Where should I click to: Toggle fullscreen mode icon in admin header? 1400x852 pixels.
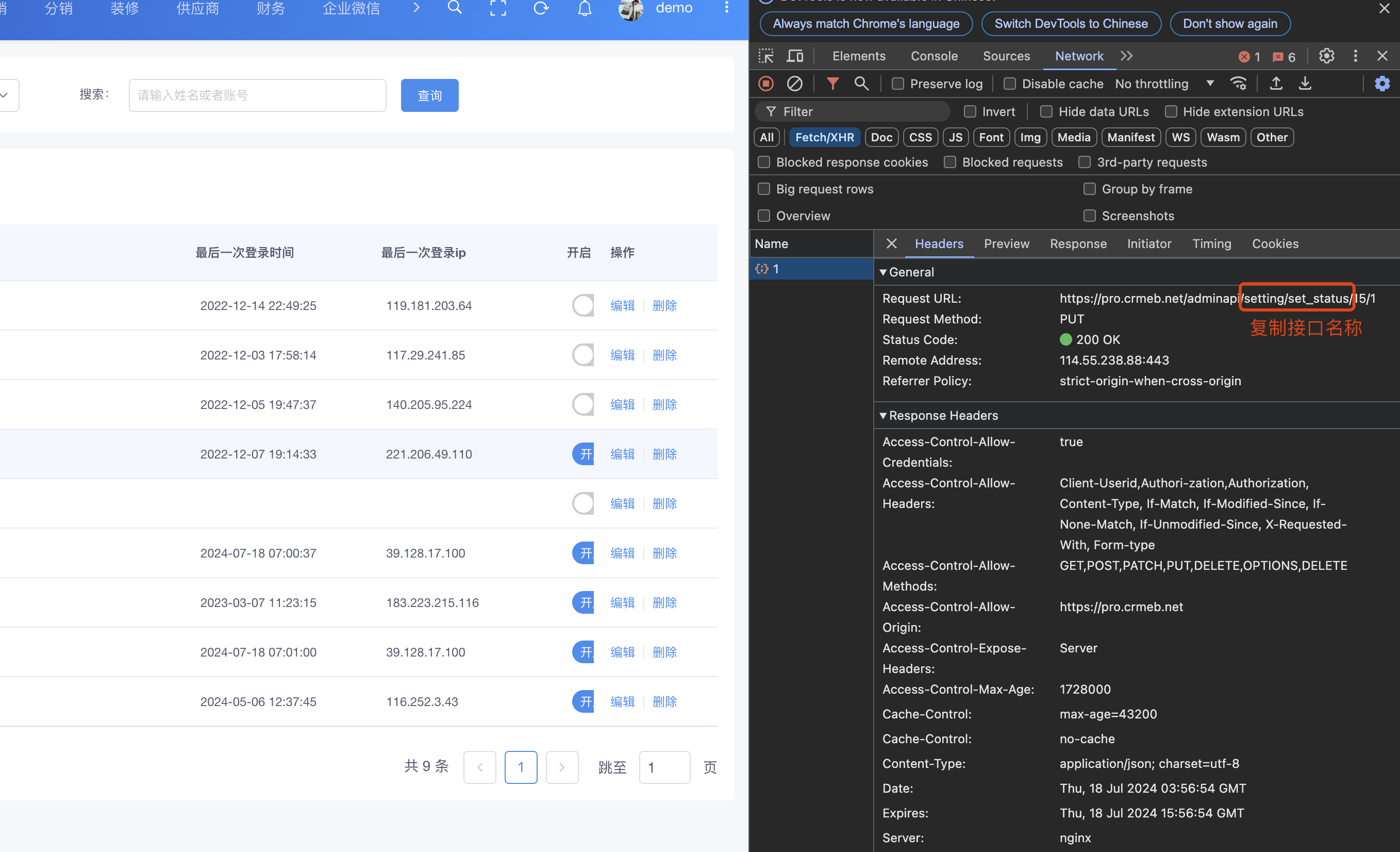click(x=498, y=8)
